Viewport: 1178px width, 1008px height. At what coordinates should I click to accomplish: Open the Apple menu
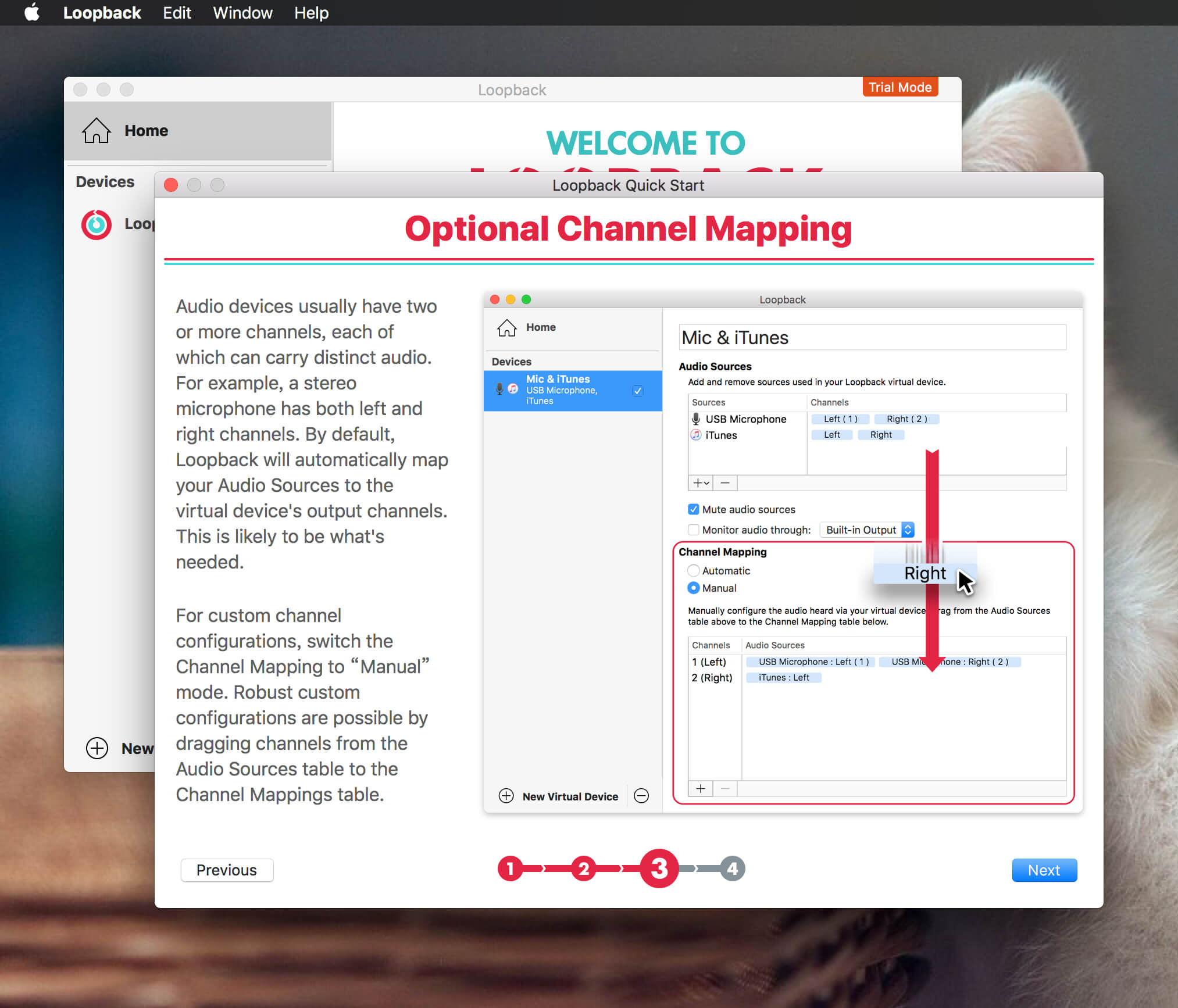pyautogui.click(x=33, y=12)
